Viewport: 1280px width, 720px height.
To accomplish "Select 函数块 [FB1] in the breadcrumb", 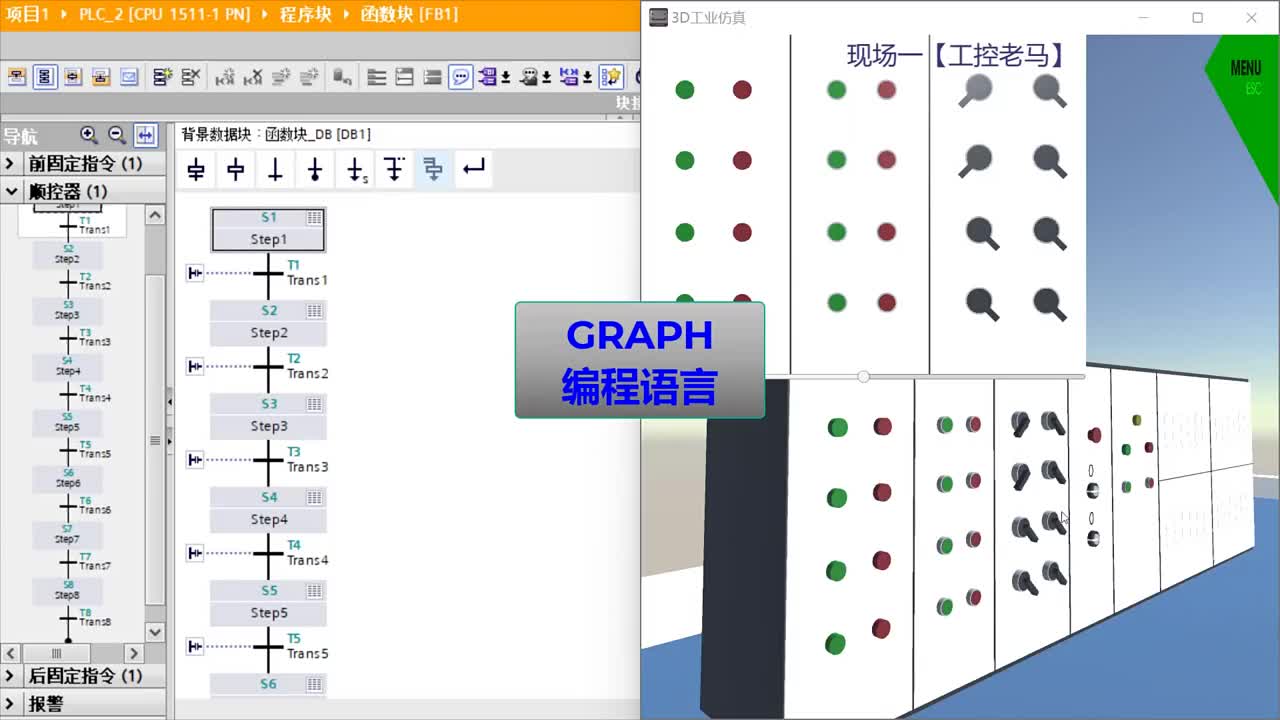I will point(409,15).
